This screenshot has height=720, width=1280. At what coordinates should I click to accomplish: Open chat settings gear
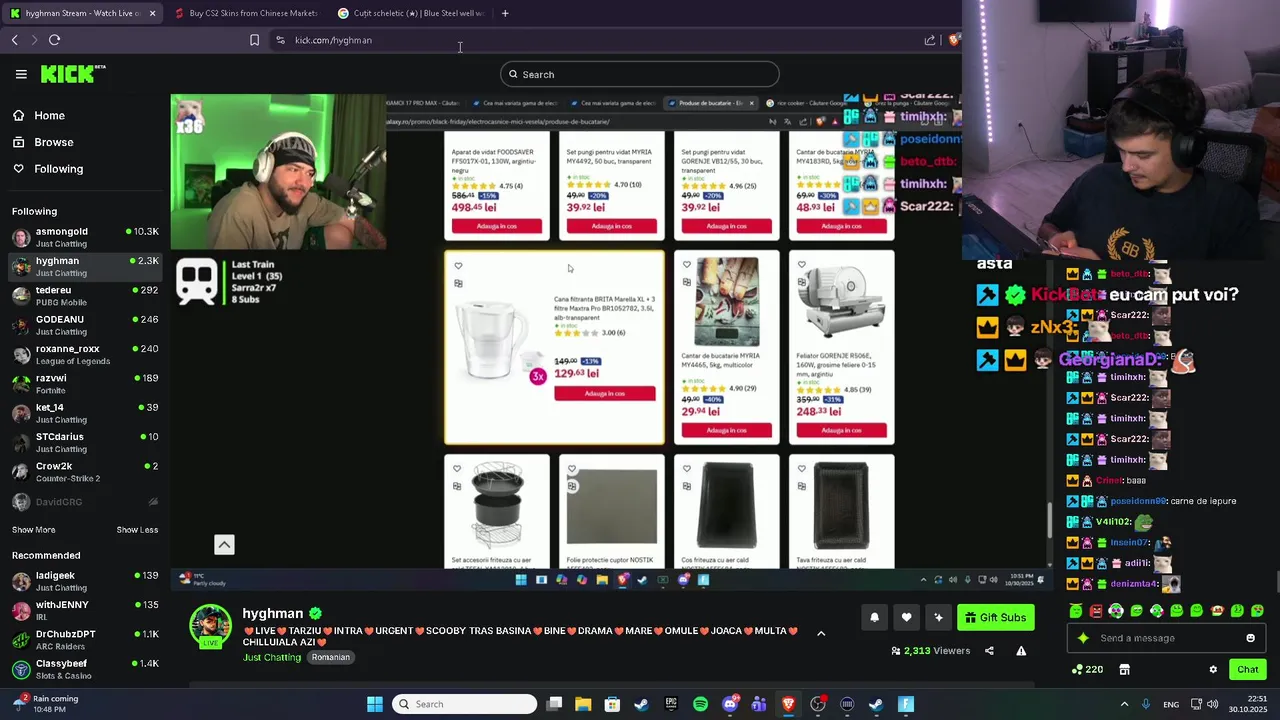(x=1213, y=669)
